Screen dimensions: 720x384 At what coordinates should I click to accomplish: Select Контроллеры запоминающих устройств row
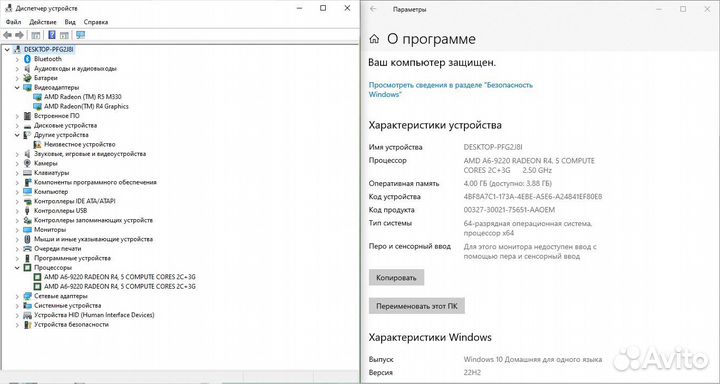click(93, 220)
